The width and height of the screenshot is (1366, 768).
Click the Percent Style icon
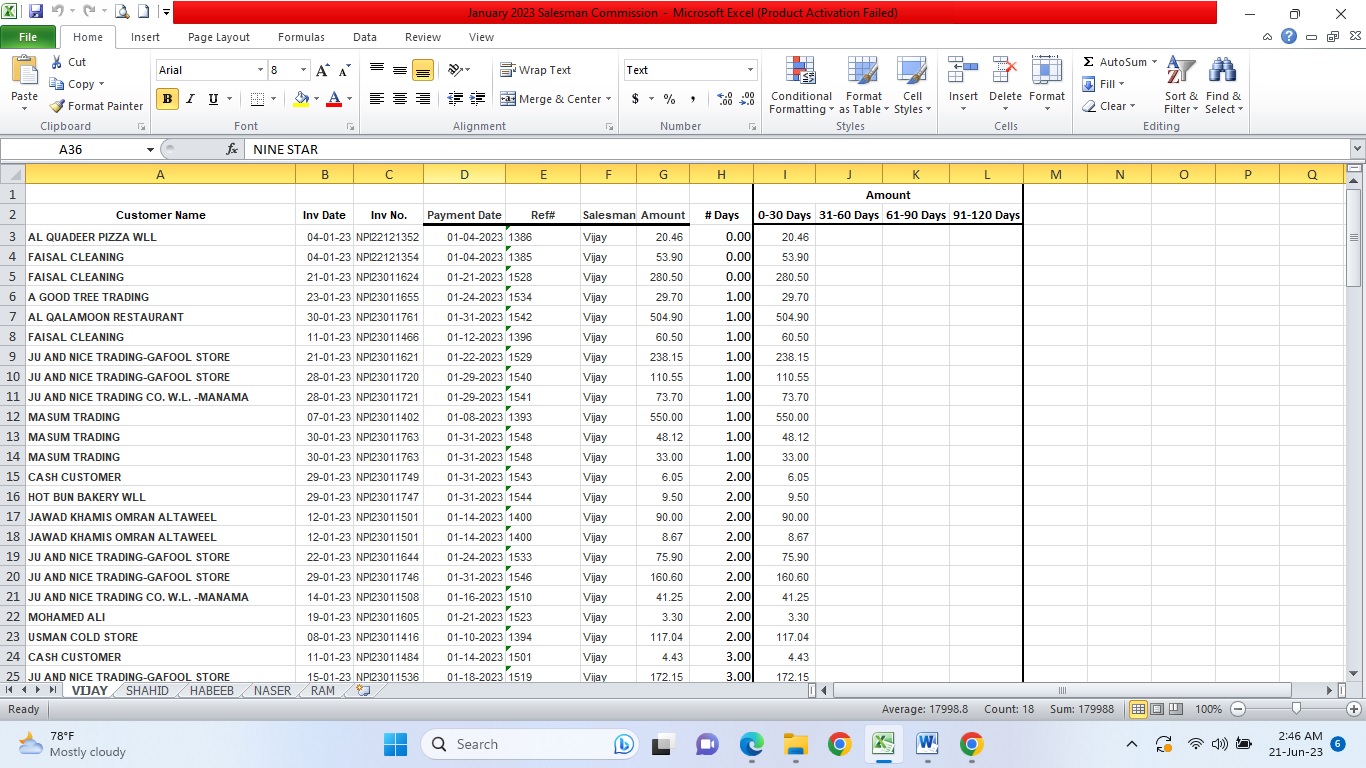(669, 99)
